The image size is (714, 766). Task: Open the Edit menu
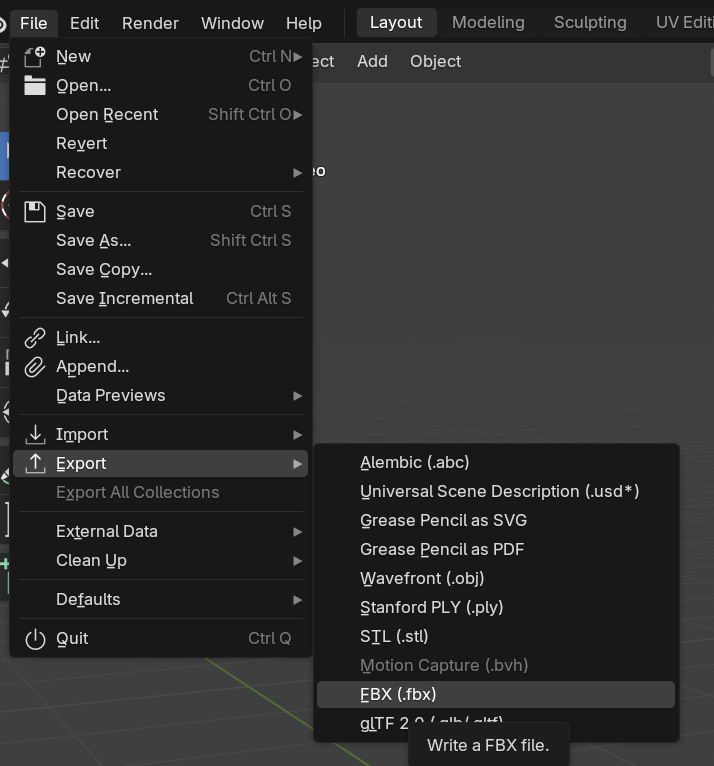coord(84,23)
